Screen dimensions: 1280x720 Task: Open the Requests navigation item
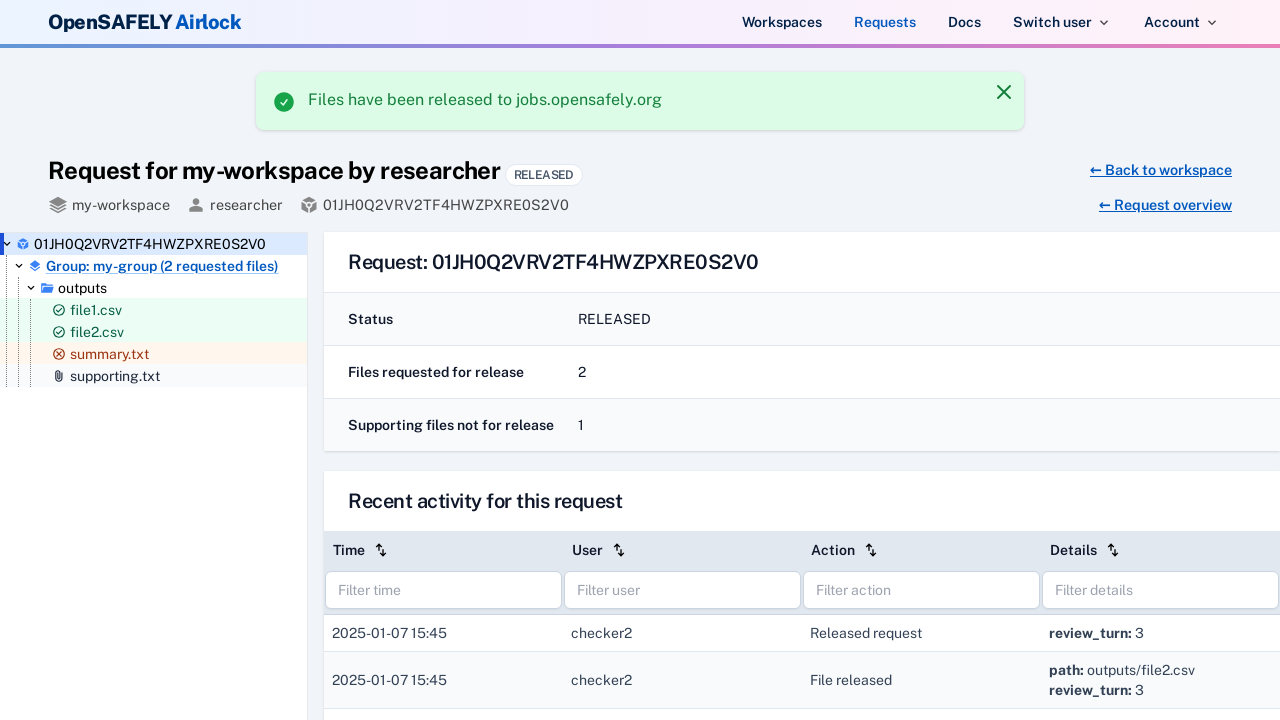885,22
